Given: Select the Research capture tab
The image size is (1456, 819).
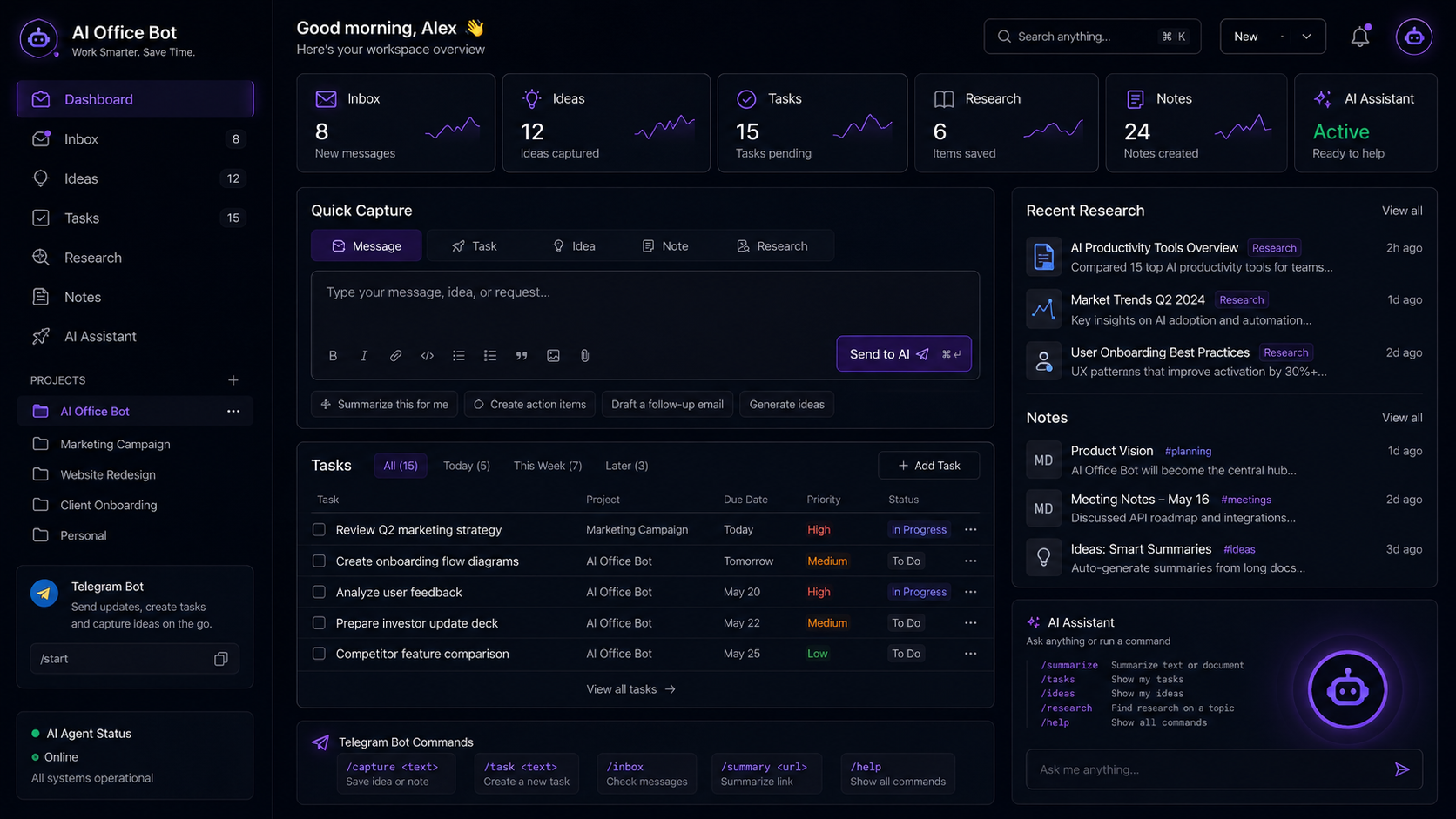Looking at the screenshot, I should click(772, 246).
